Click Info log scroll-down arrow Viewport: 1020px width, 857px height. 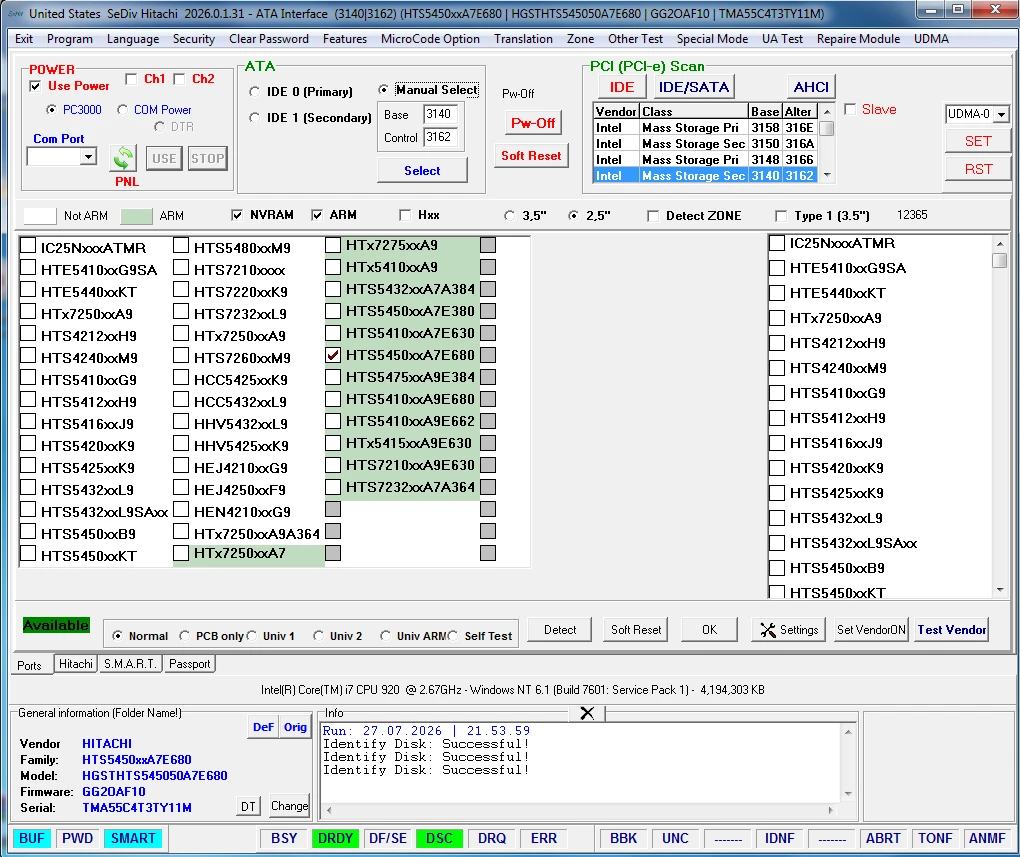pos(848,793)
